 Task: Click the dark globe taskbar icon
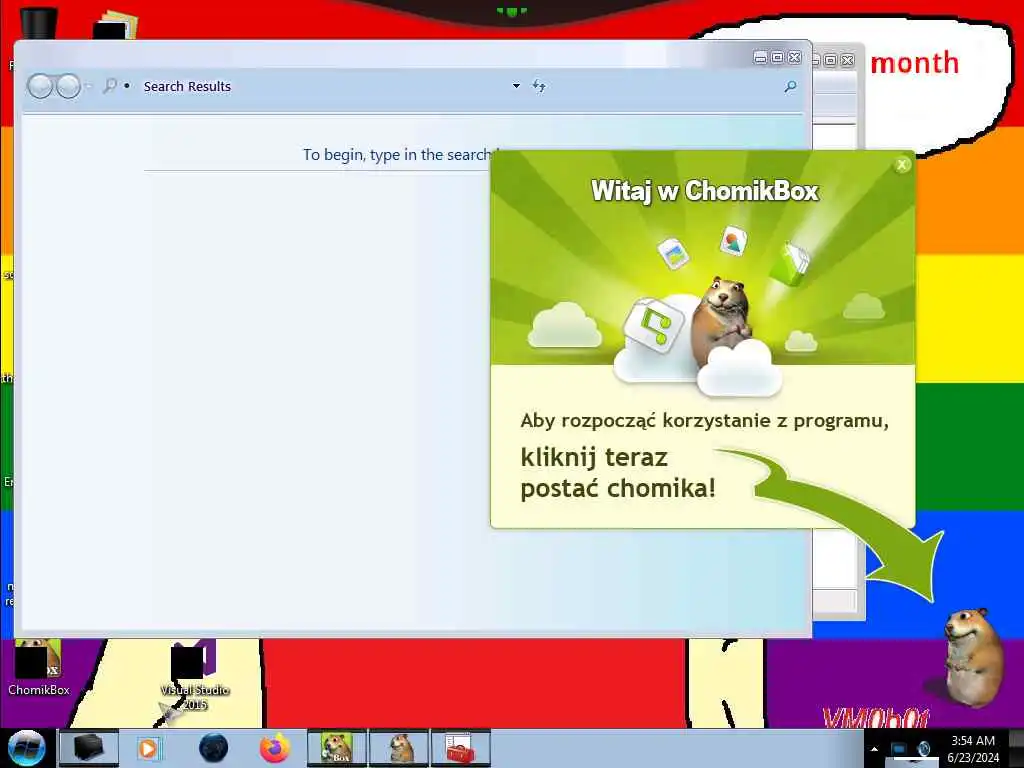[214, 748]
